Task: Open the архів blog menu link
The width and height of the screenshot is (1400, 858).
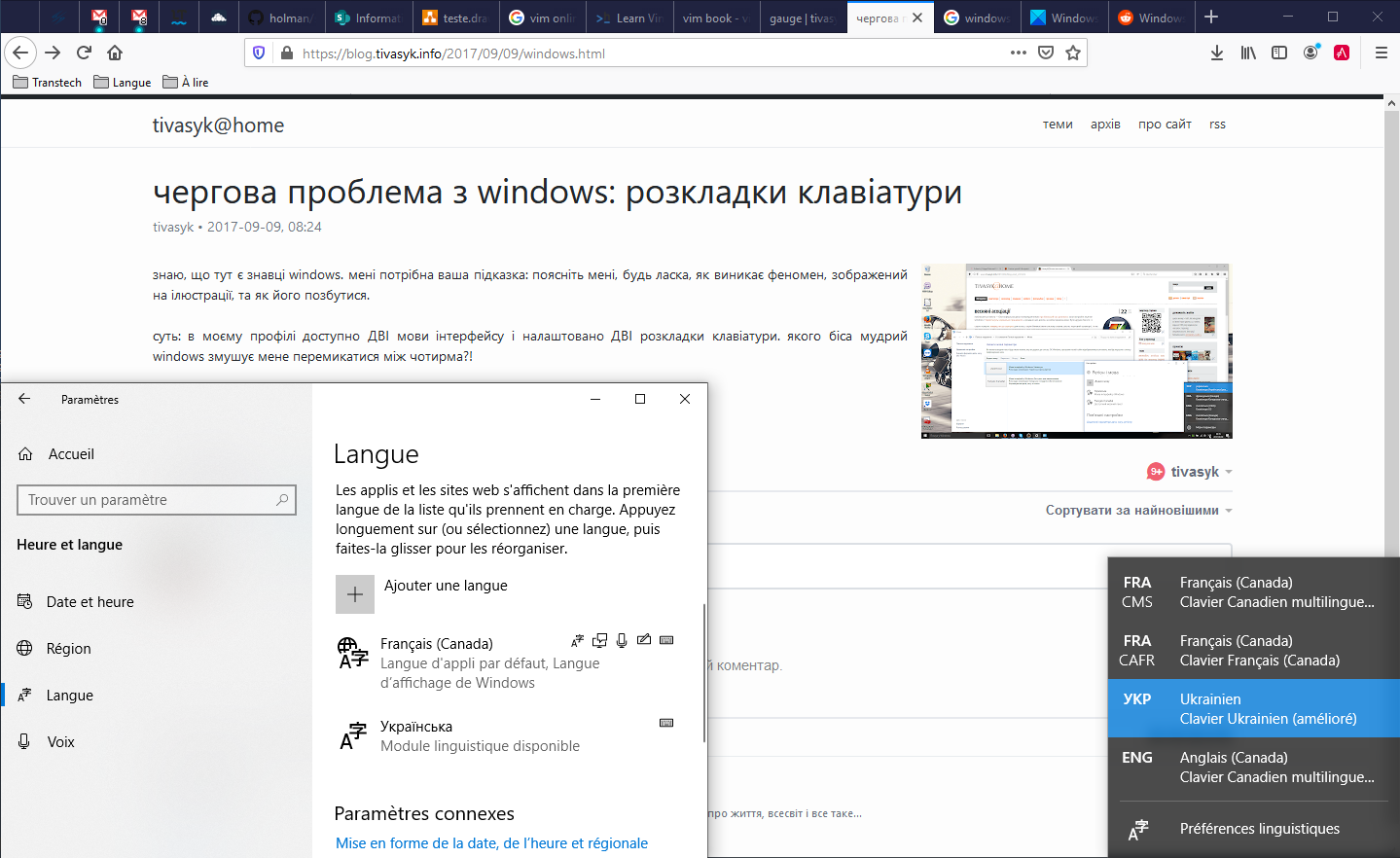Action: (x=1105, y=125)
